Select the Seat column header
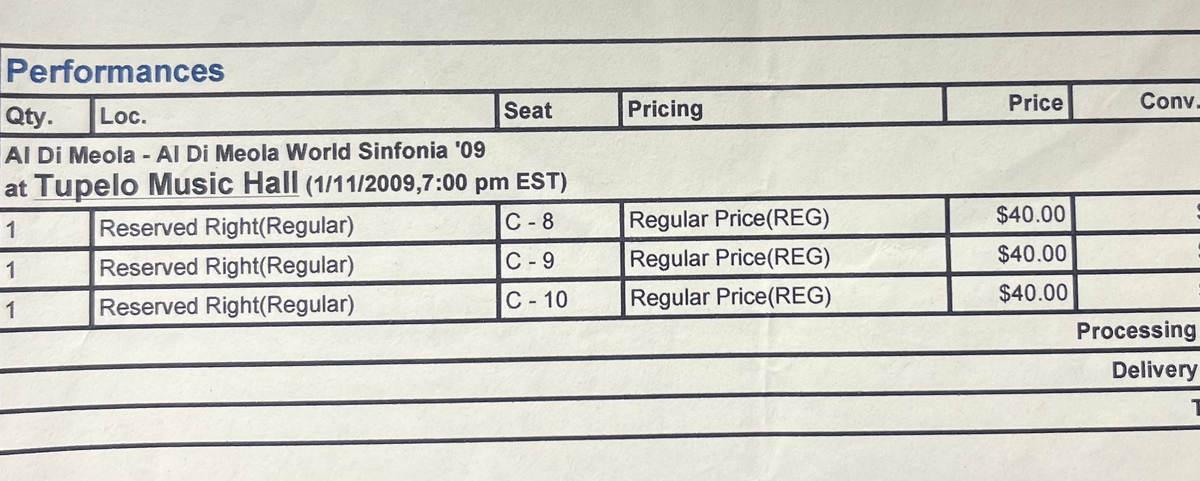 tap(528, 110)
